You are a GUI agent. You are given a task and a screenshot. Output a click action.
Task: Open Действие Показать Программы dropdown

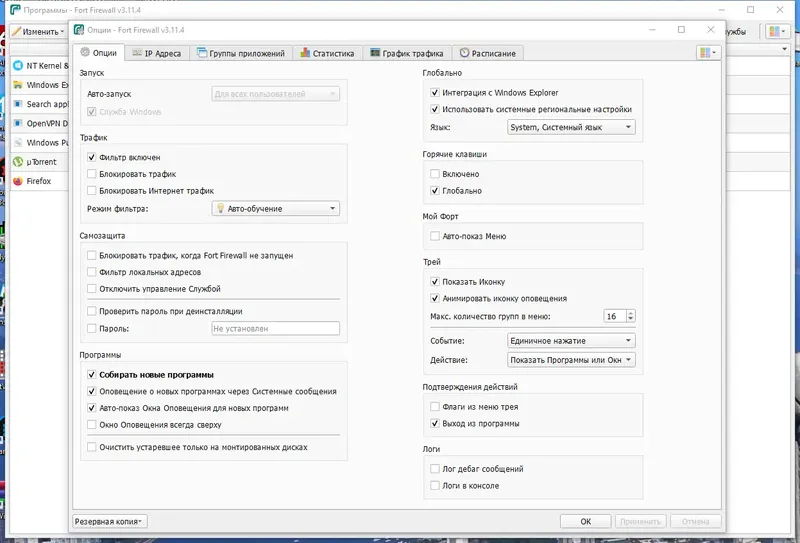pos(571,360)
